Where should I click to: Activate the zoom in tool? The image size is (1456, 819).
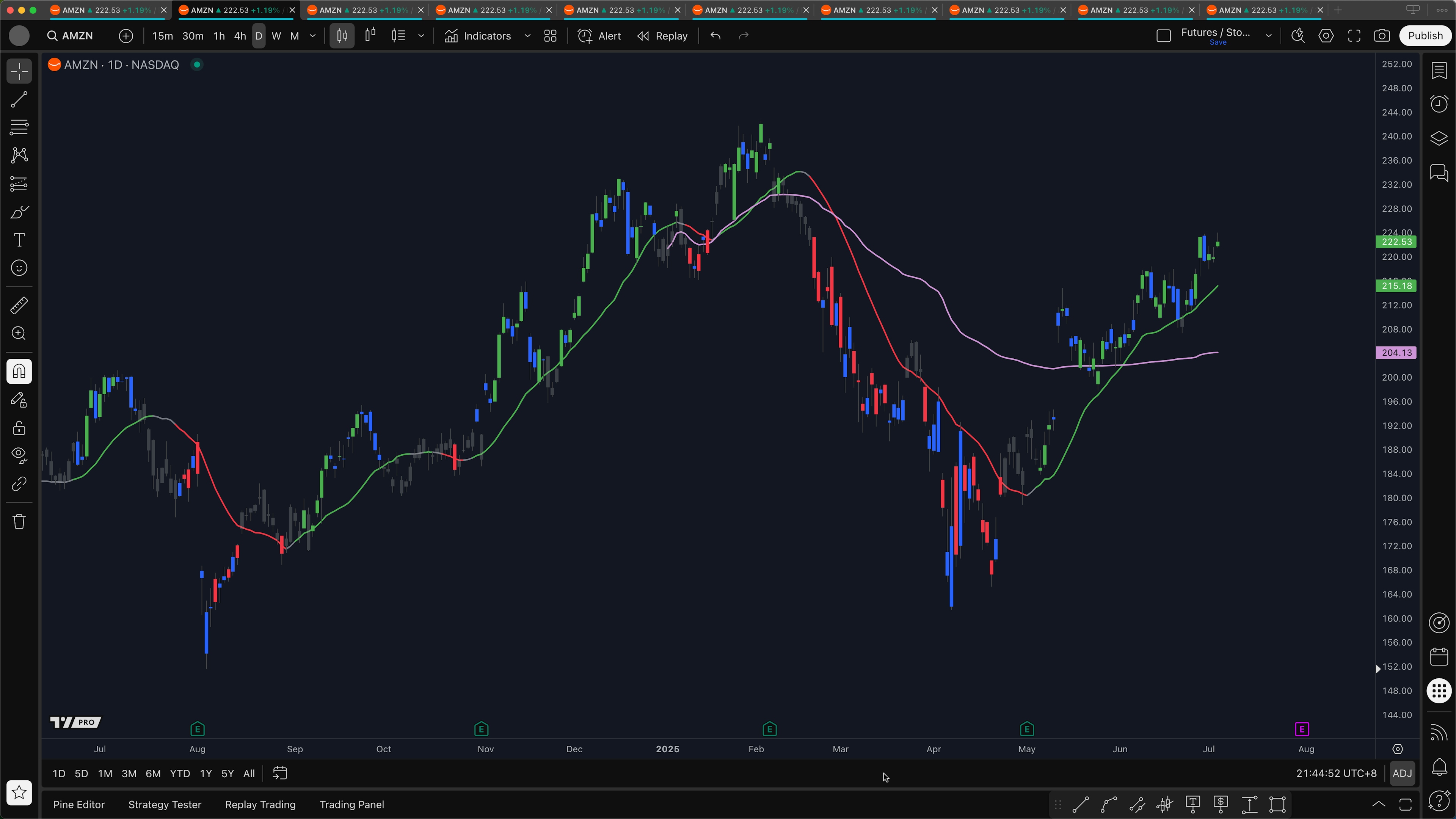pyautogui.click(x=19, y=334)
